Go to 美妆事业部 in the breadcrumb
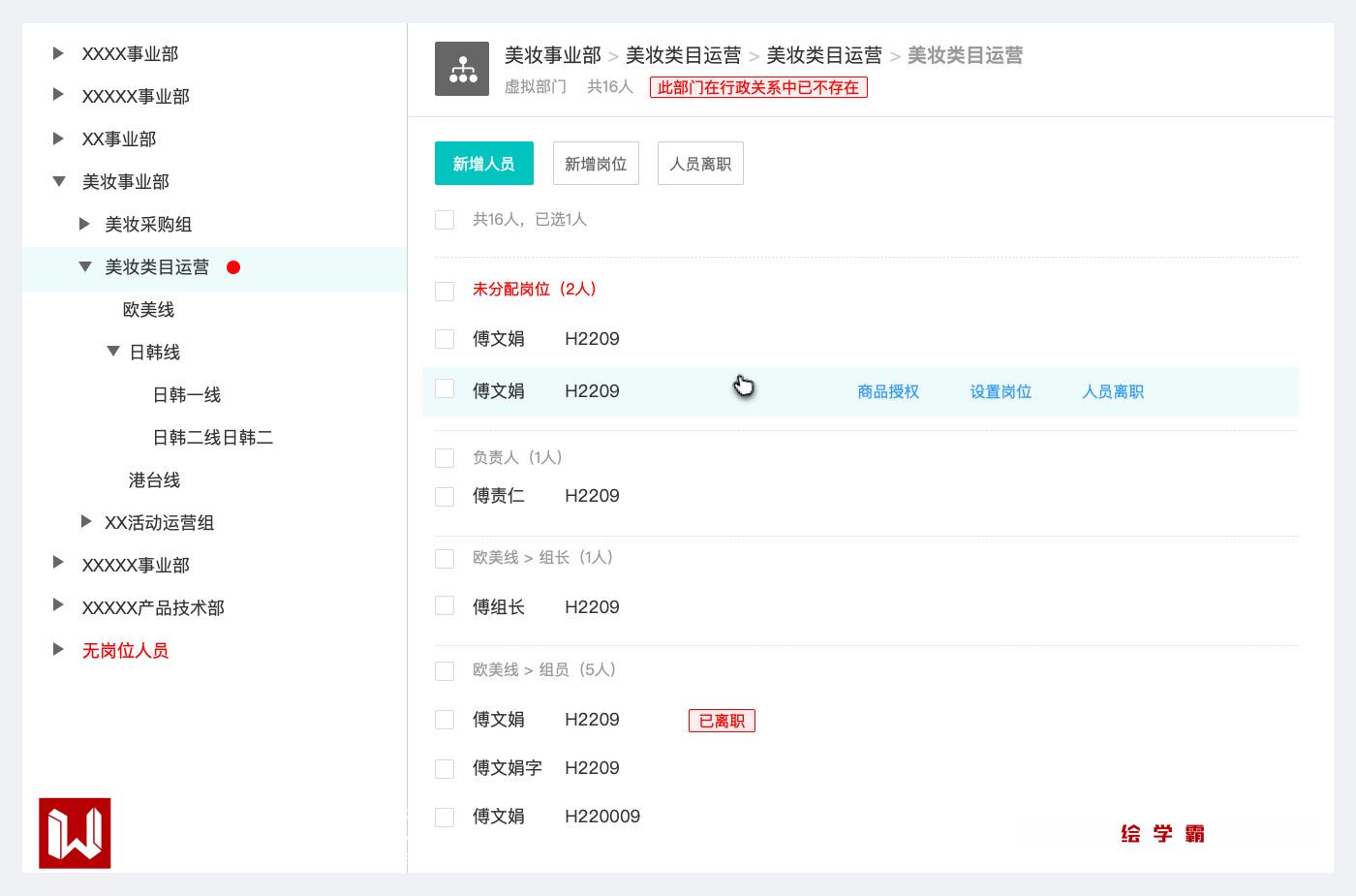The image size is (1356, 896). [x=552, y=55]
